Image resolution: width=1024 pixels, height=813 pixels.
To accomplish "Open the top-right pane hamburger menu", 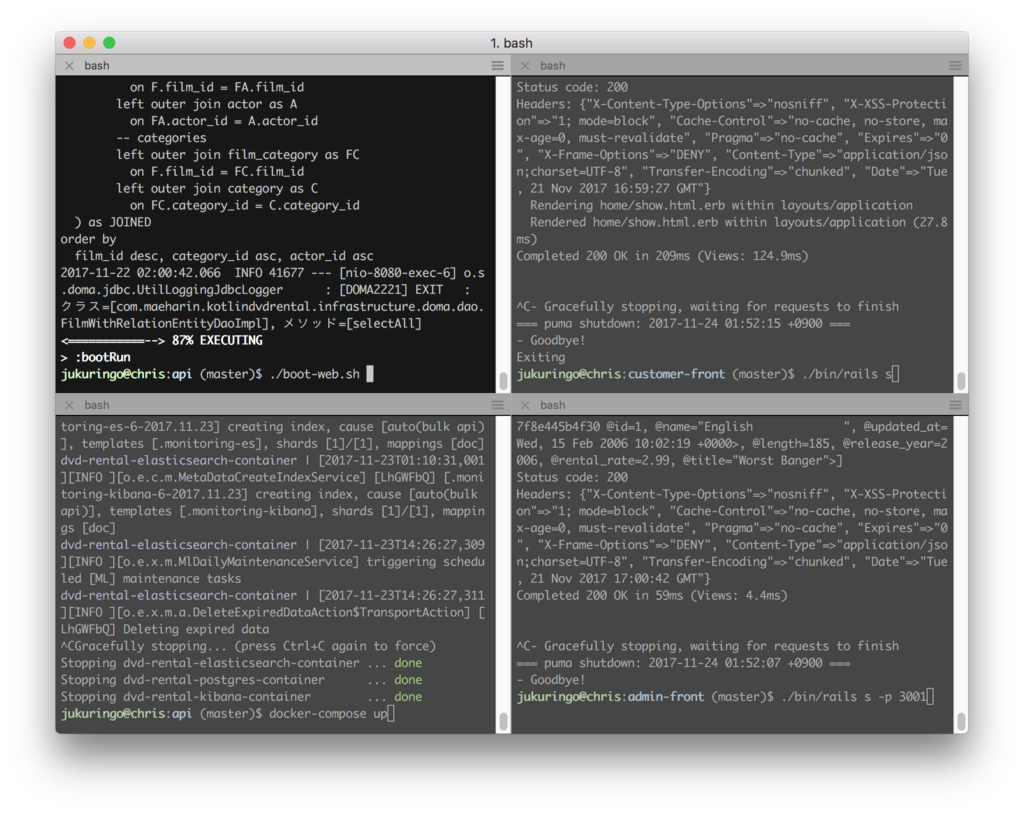I will tap(955, 65).
